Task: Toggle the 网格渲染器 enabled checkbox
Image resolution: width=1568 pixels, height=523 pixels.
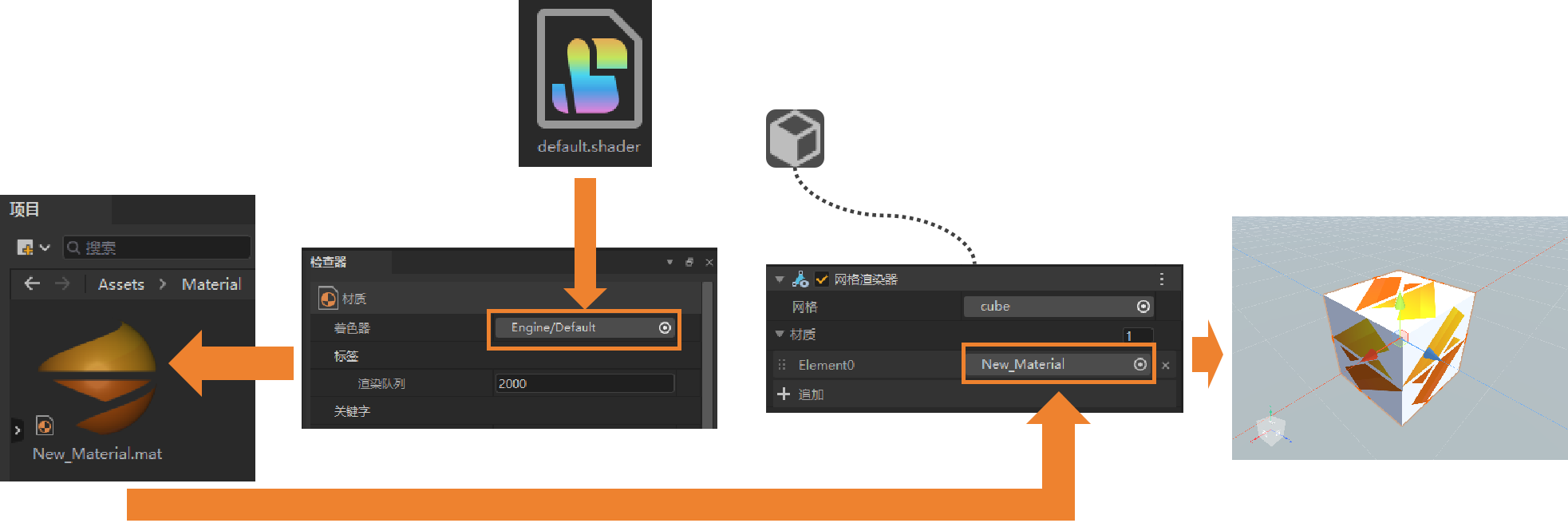Action: pyautogui.click(x=821, y=279)
